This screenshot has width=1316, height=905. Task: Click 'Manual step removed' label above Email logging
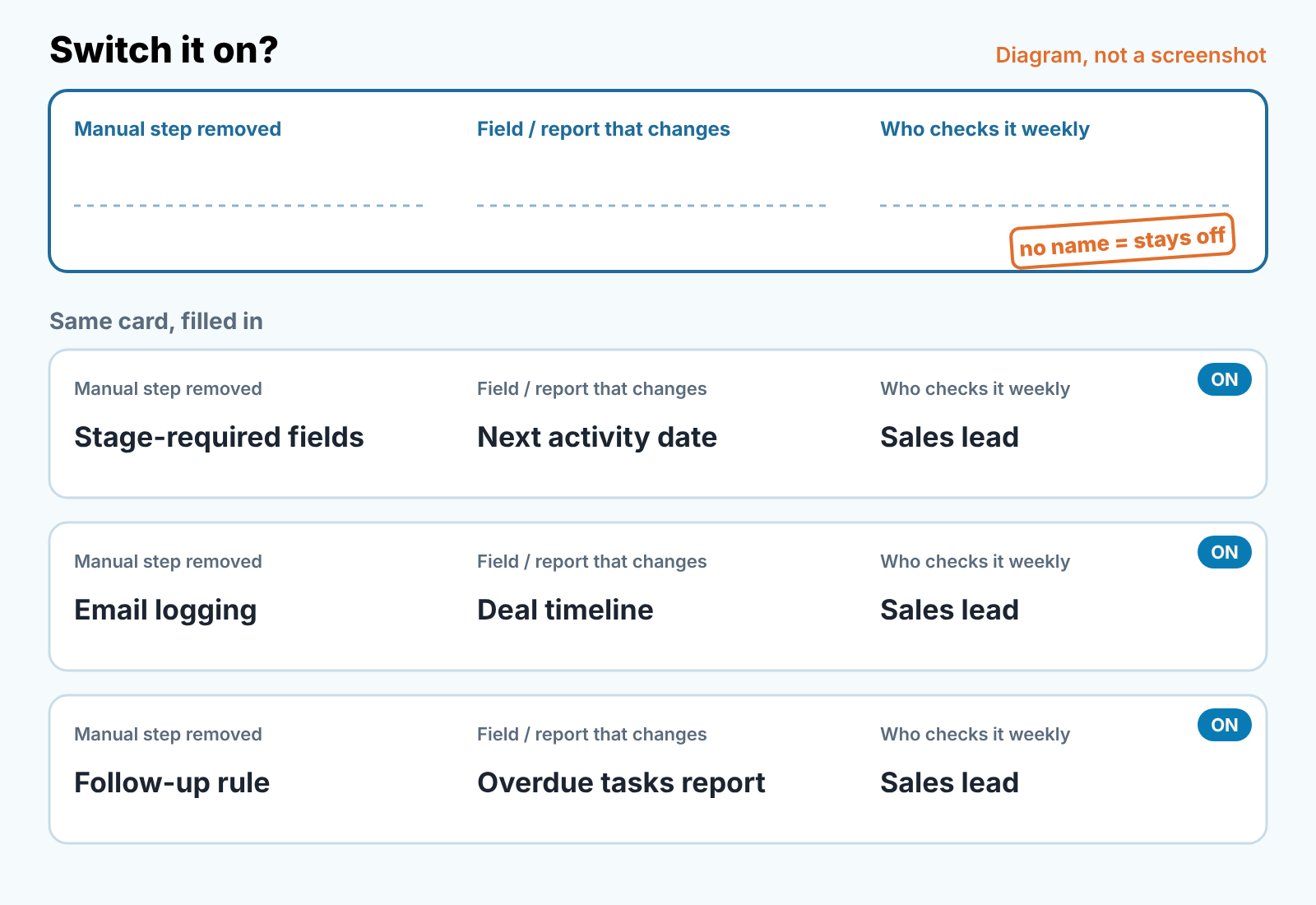pyautogui.click(x=168, y=561)
